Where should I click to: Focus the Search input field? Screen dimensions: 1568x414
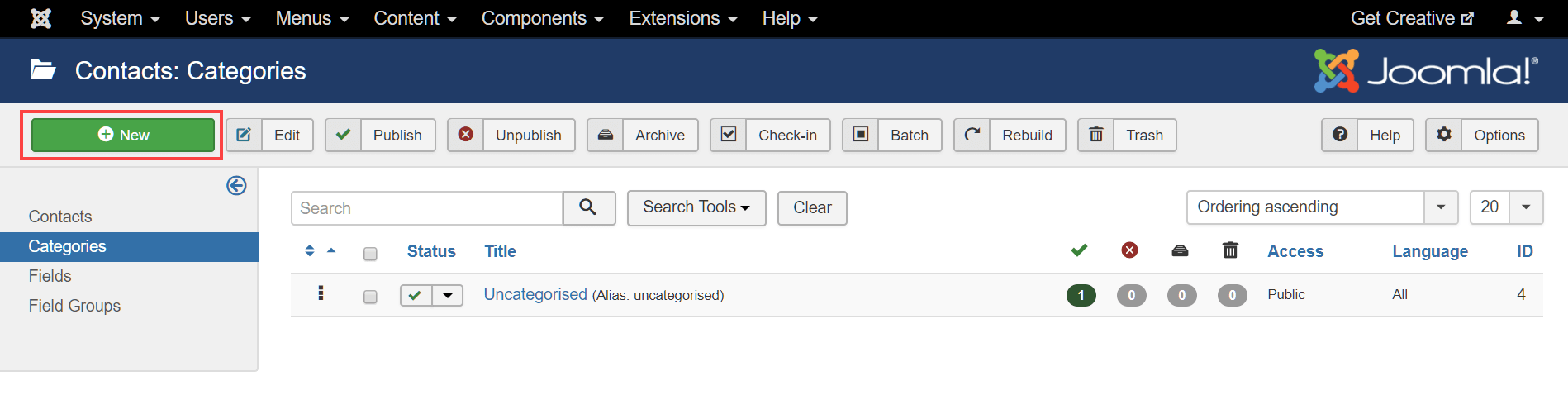point(427,208)
